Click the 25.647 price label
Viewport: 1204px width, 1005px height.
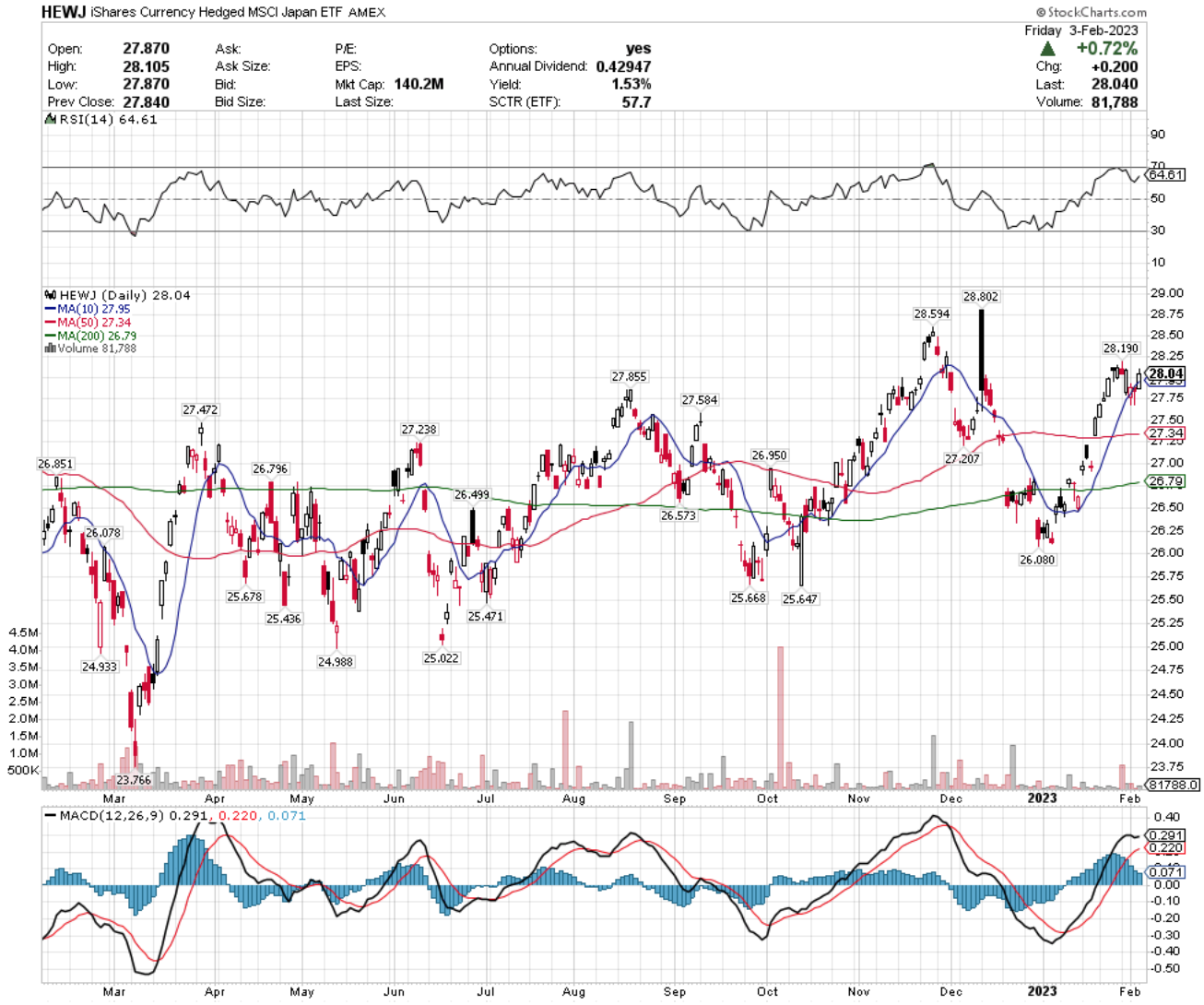tap(799, 599)
